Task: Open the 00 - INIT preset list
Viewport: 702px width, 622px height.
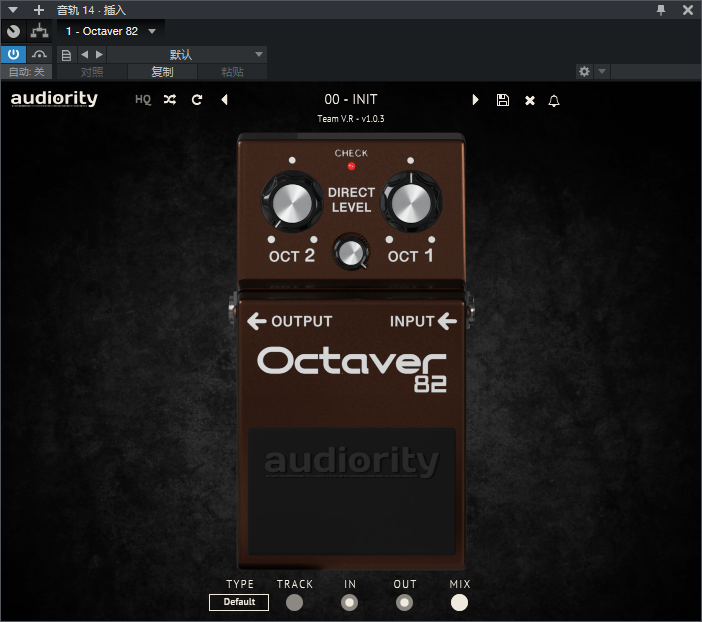Action: (351, 100)
